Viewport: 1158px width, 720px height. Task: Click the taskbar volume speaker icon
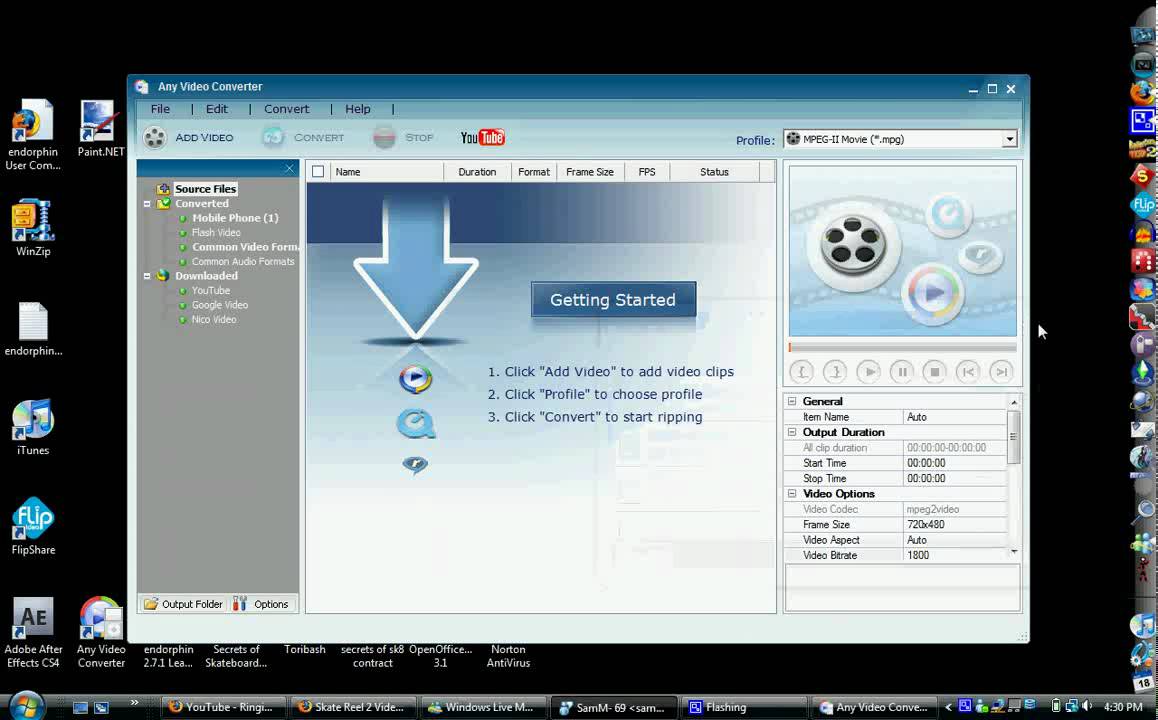1086,707
